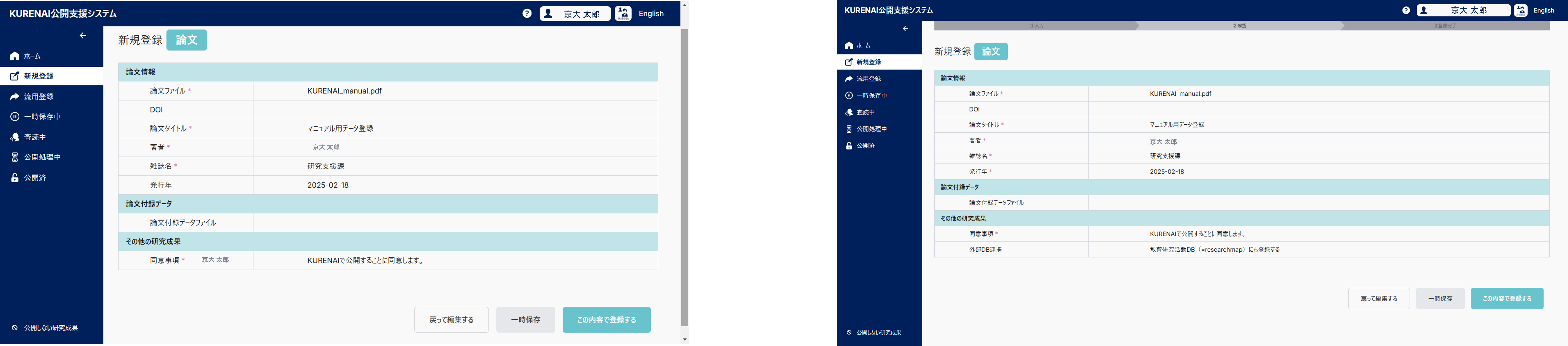The width and height of the screenshot is (1568, 346).
Task: Click user button 京大 太郎 in right window header
Action: [1463, 10]
